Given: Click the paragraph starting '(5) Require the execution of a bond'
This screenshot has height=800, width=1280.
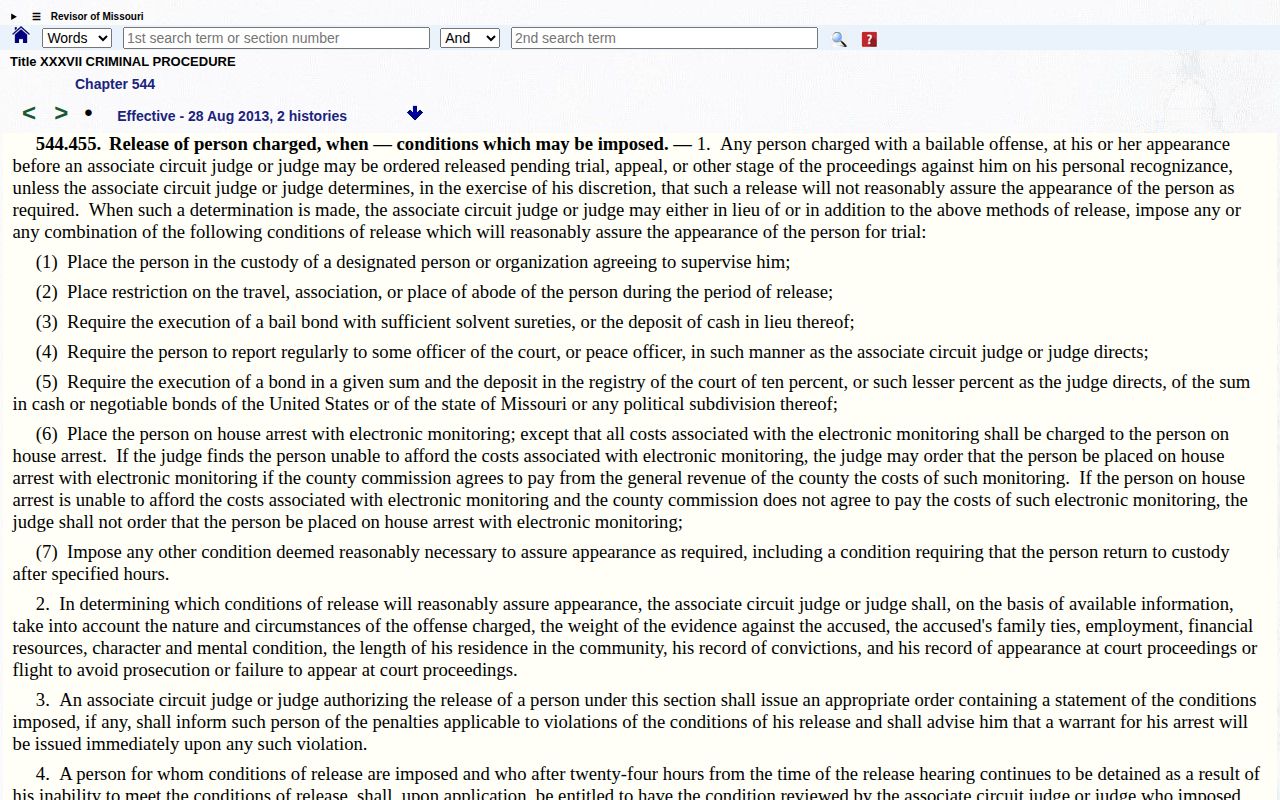Looking at the screenshot, I should [632, 393].
